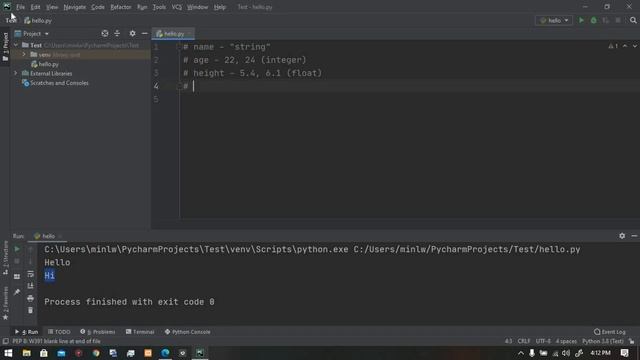Screen dimensions: 640x360
Task: Click the green Debug bug icon
Action: [x=593, y=20]
